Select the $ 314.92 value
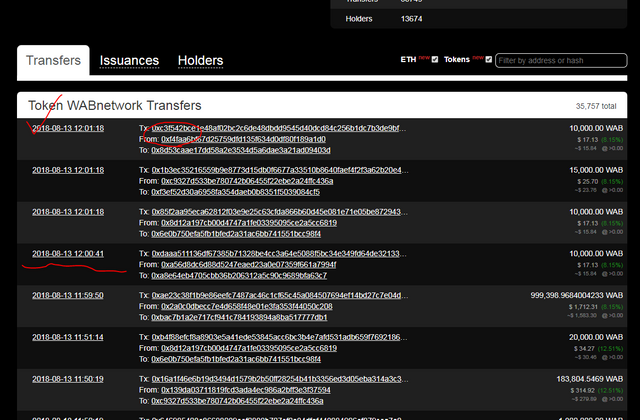 coord(584,390)
